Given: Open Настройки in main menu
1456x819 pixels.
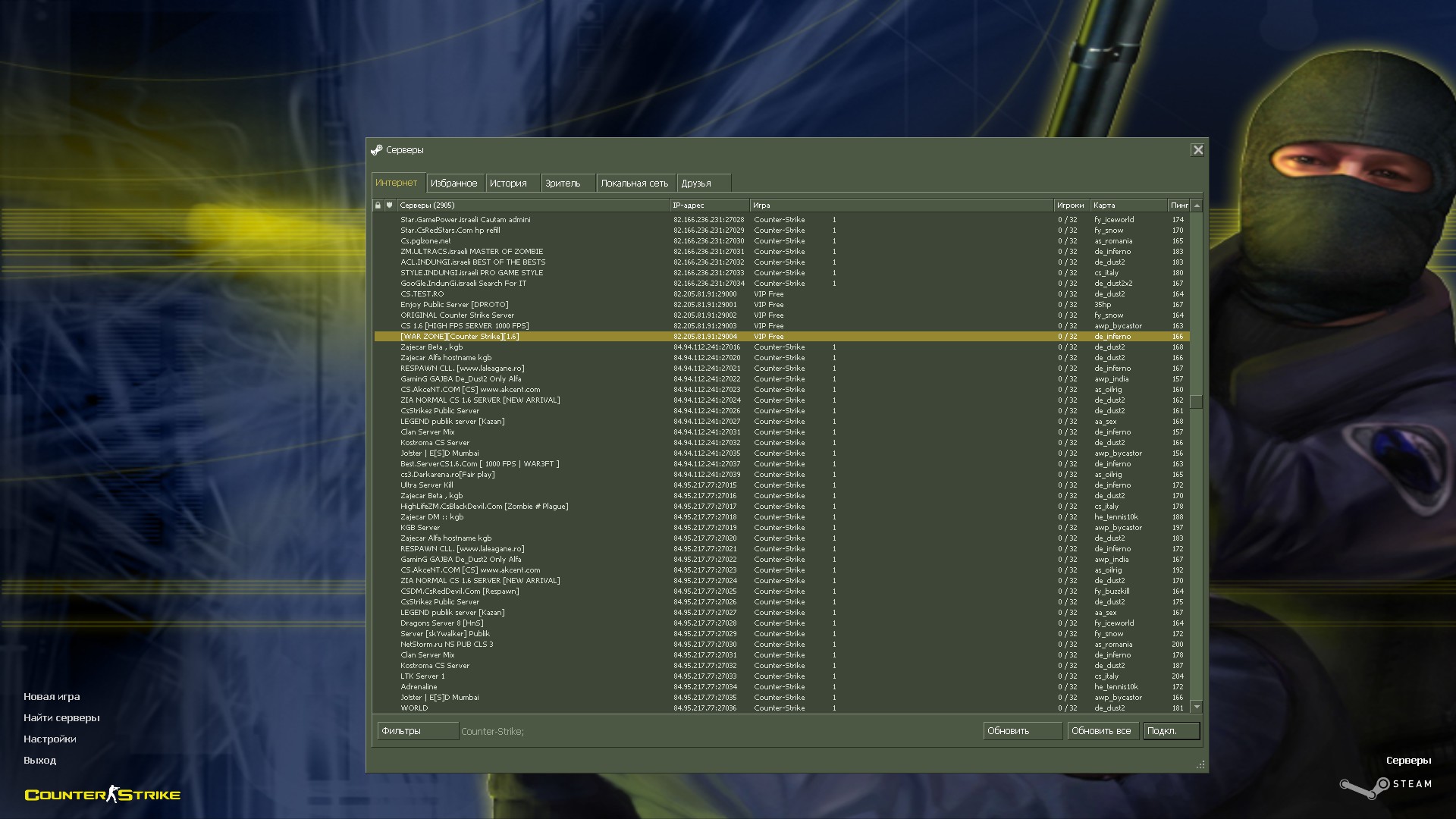Looking at the screenshot, I should point(50,739).
